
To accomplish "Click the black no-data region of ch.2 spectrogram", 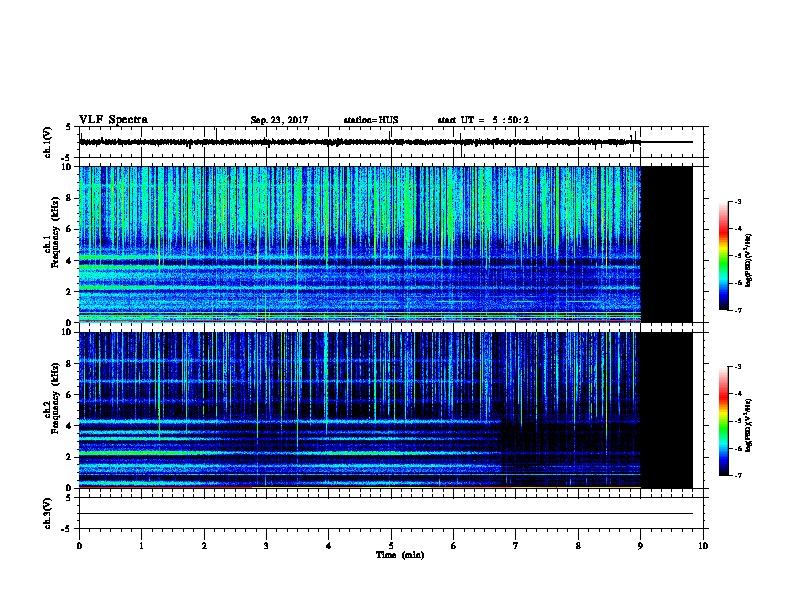I will tap(667, 410).
